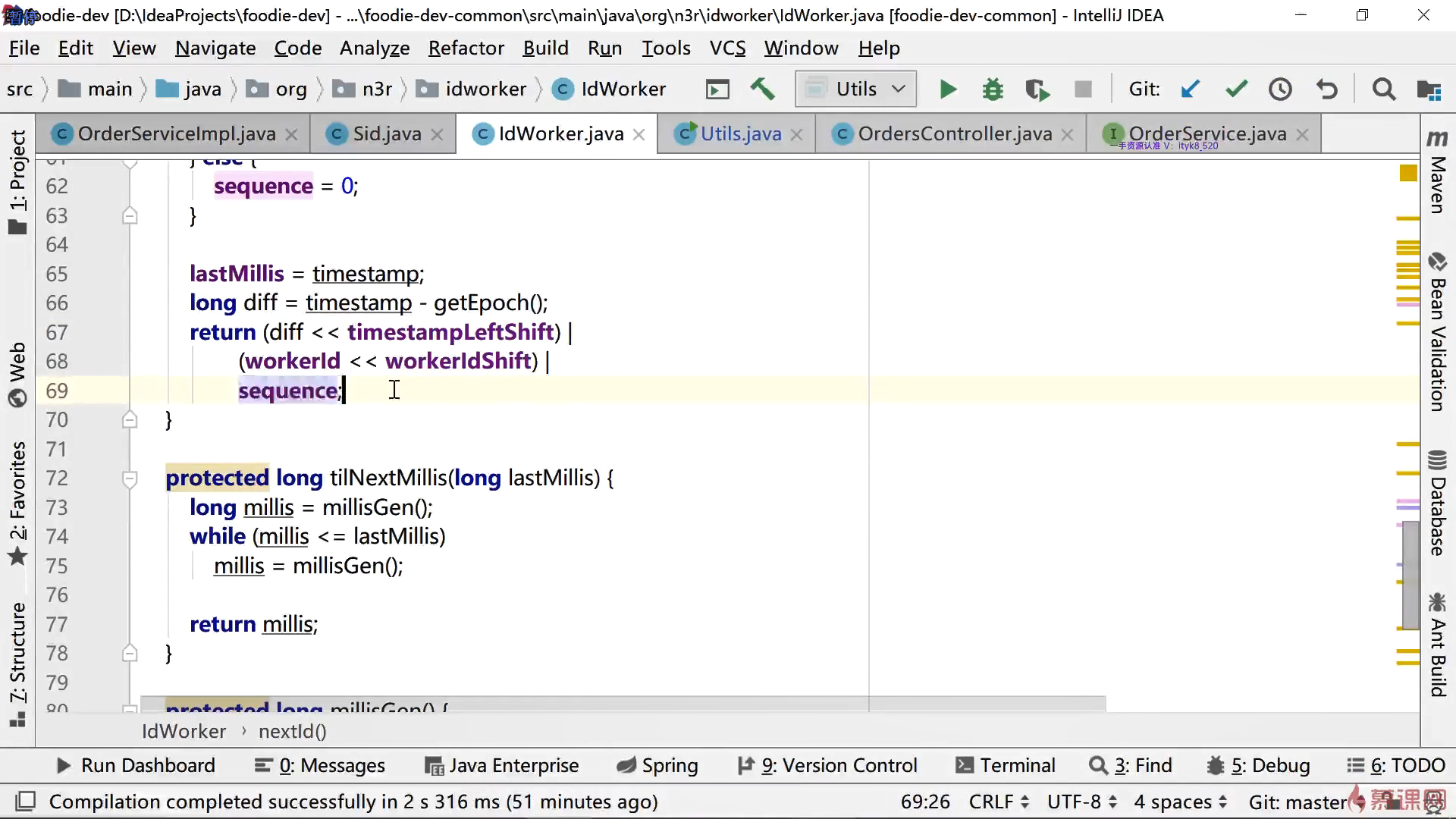The width and height of the screenshot is (1456, 819).
Task: Switch to the OrdersController.java tab
Action: pyautogui.click(x=954, y=134)
